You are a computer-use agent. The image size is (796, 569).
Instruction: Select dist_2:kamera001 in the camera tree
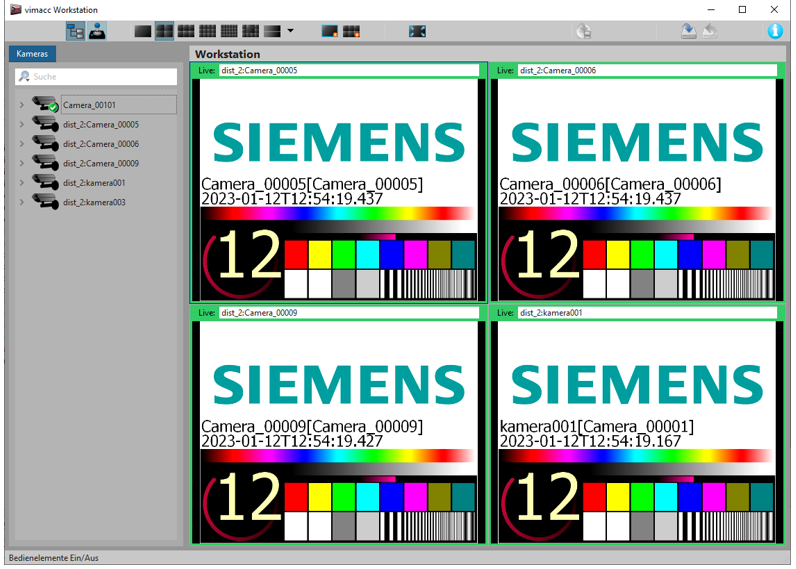point(94,183)
